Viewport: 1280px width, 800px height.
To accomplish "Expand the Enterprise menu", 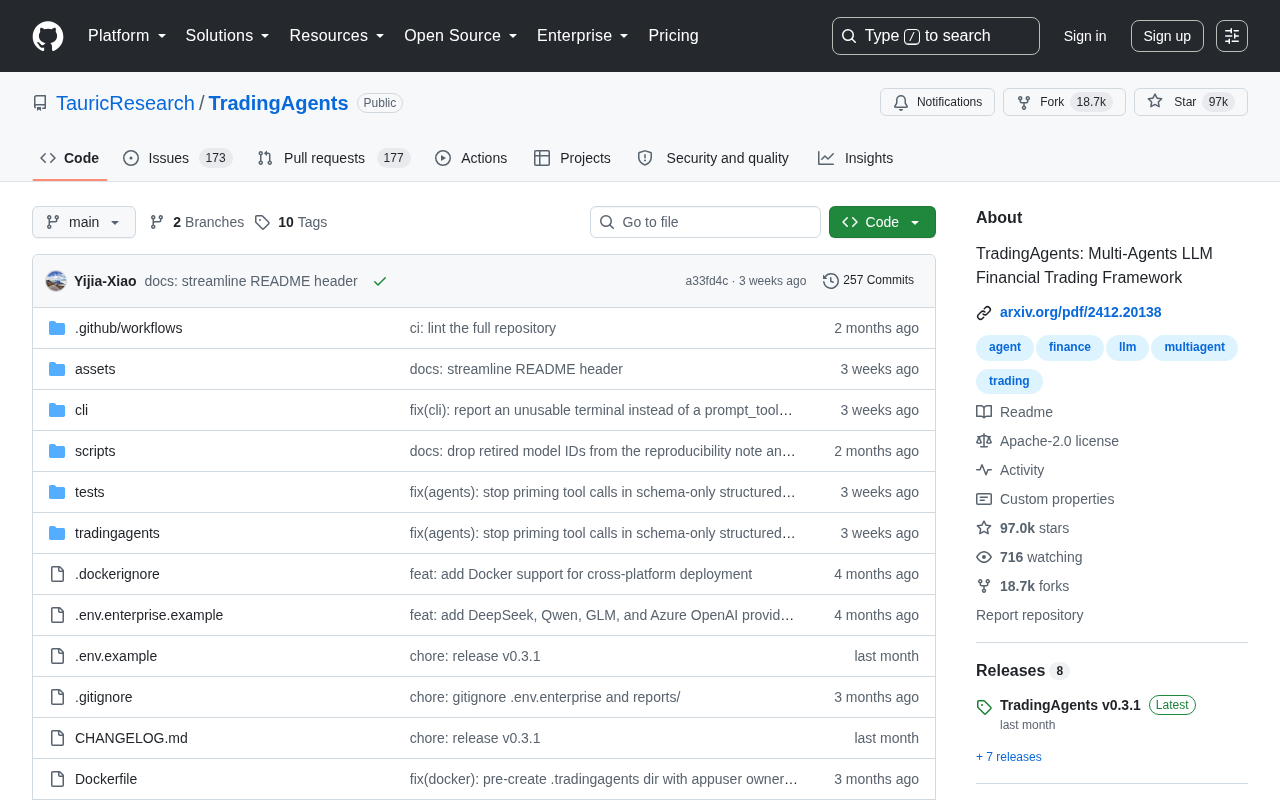I will (x=583, y=36).
